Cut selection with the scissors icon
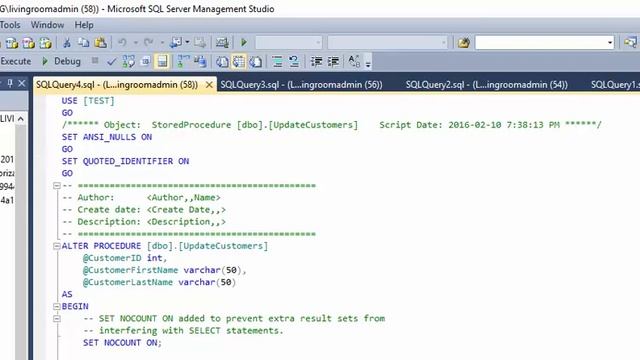 67,42
